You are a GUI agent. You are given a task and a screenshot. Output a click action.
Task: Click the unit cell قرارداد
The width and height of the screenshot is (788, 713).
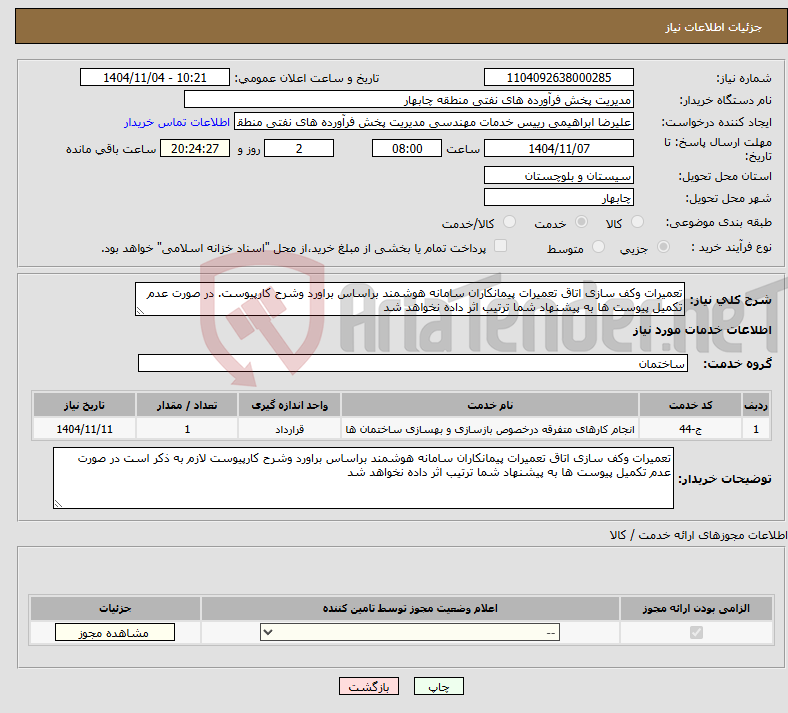point(289,429)
